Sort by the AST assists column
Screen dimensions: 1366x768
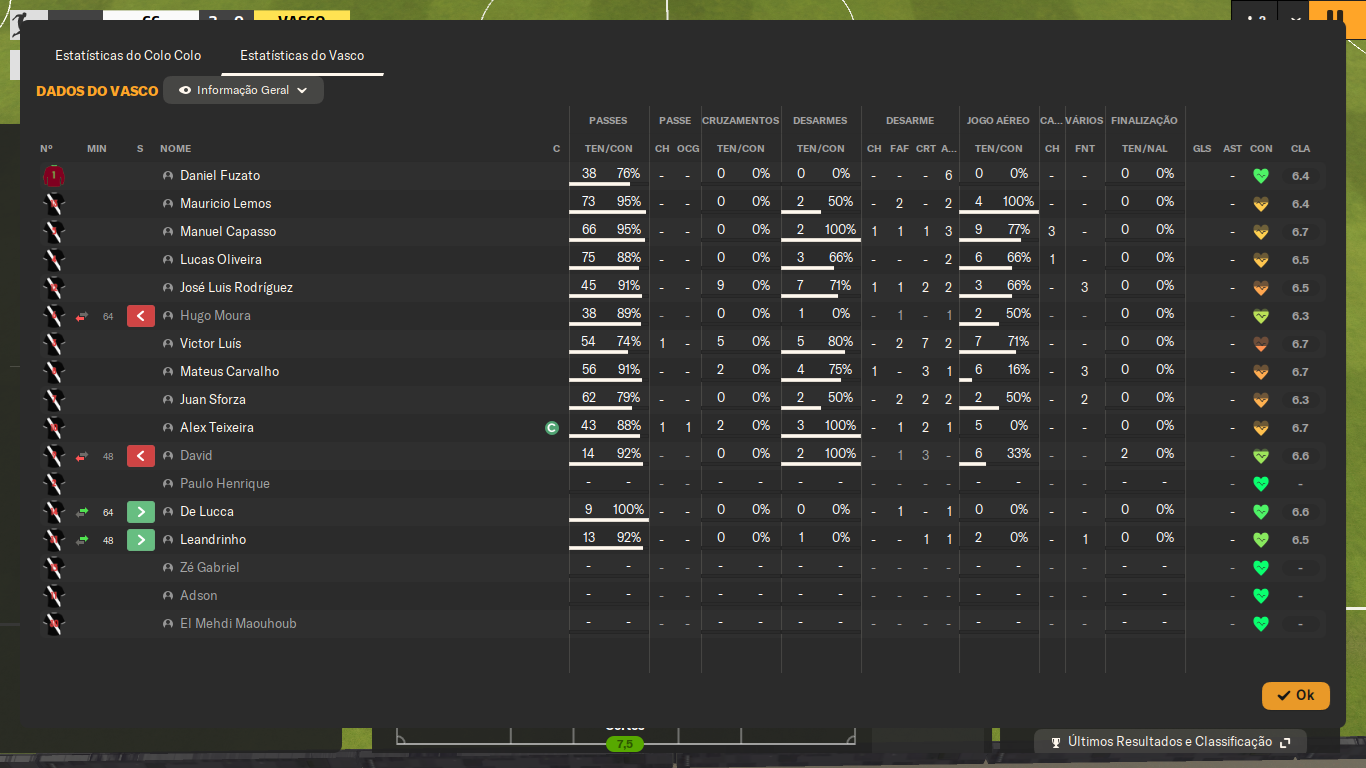point(1232,149)
